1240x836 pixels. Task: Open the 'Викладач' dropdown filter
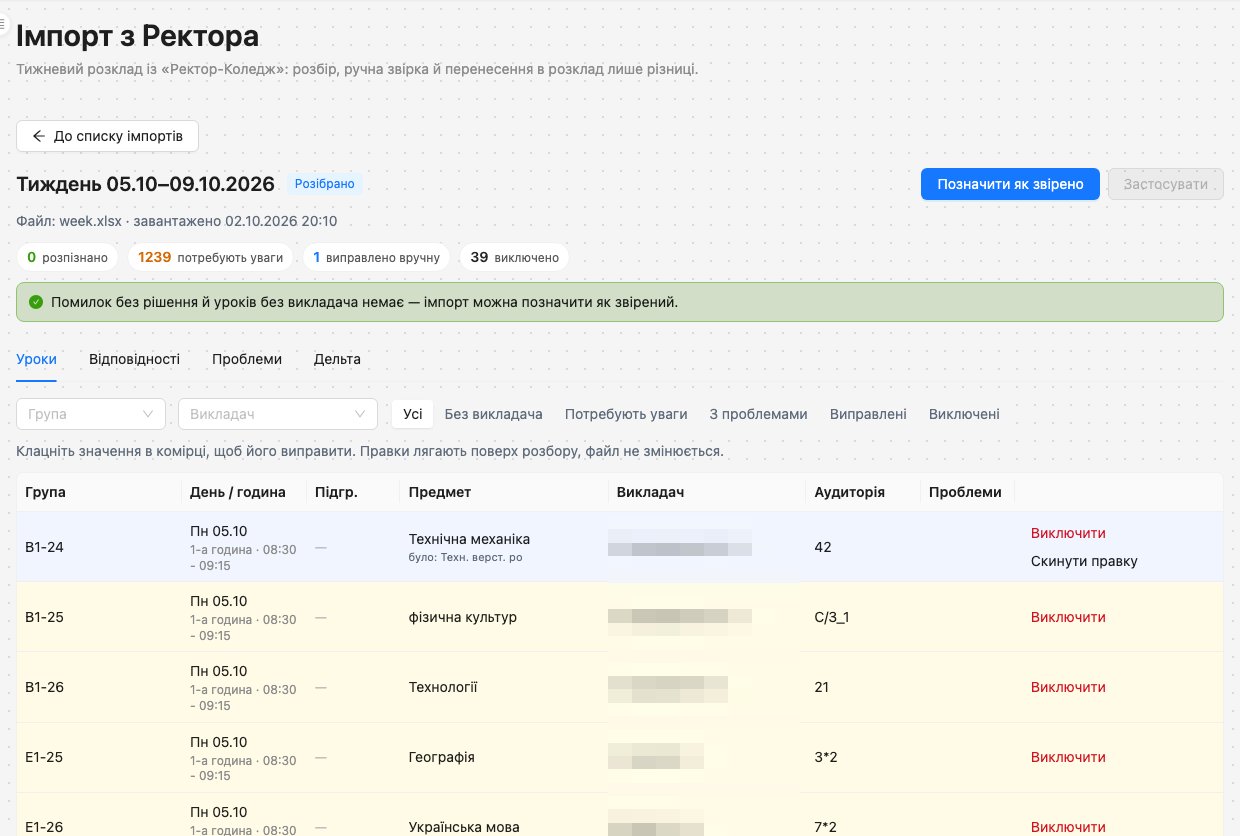[x=277, y=414]
